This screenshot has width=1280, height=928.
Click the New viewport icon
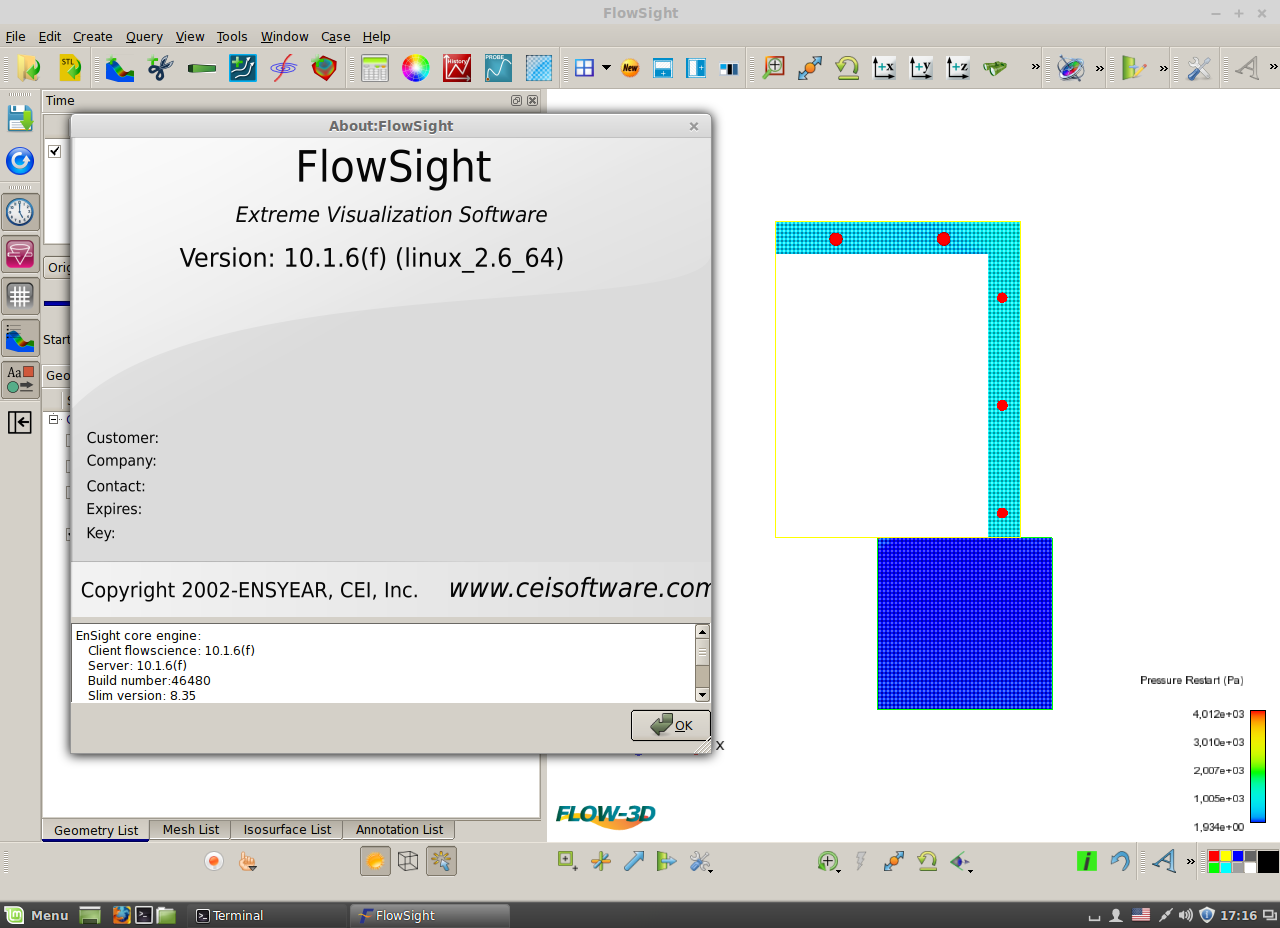(x=630, y=68)
